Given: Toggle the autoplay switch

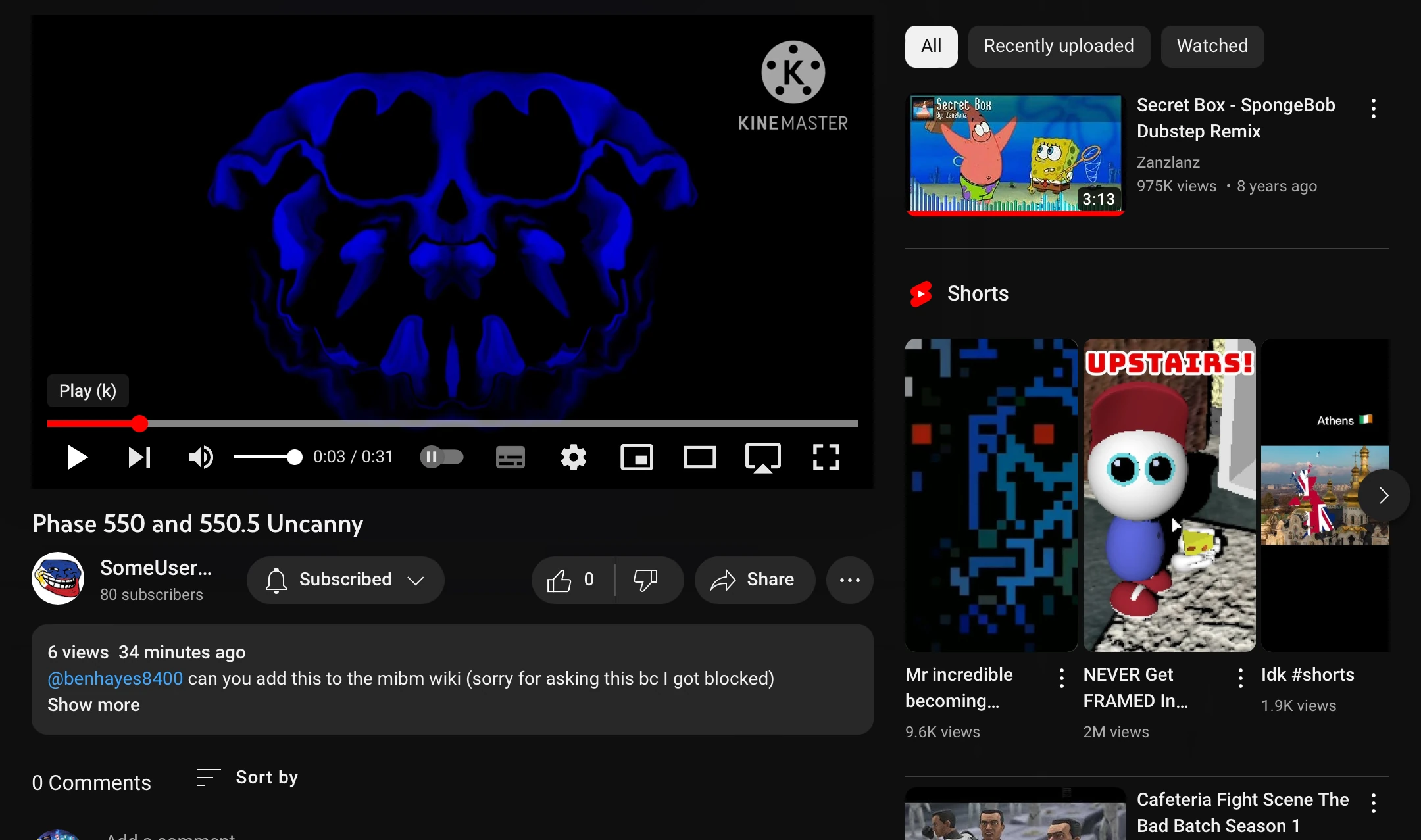Looking at the screenshot, I should point(441,457).
